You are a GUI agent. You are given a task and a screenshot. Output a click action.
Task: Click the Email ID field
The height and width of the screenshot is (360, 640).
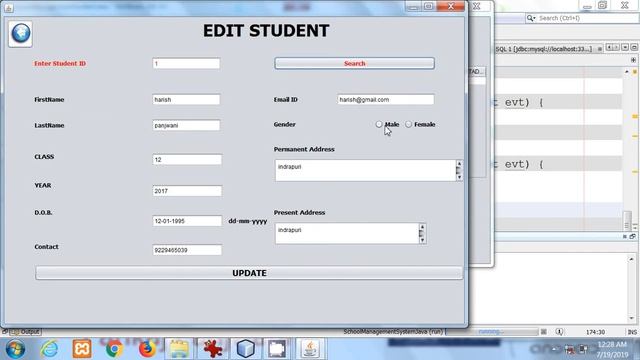coord(386,100)
